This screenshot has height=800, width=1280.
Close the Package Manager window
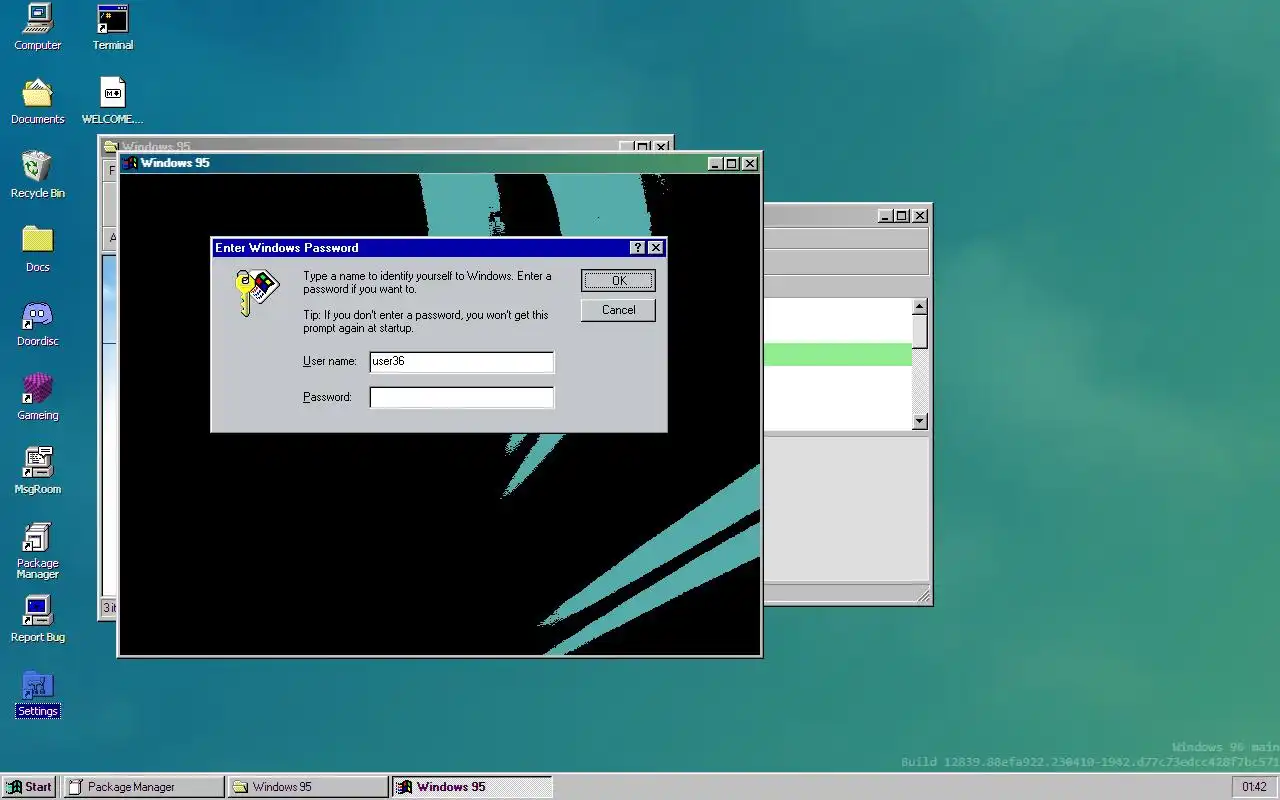click(920, 216)
